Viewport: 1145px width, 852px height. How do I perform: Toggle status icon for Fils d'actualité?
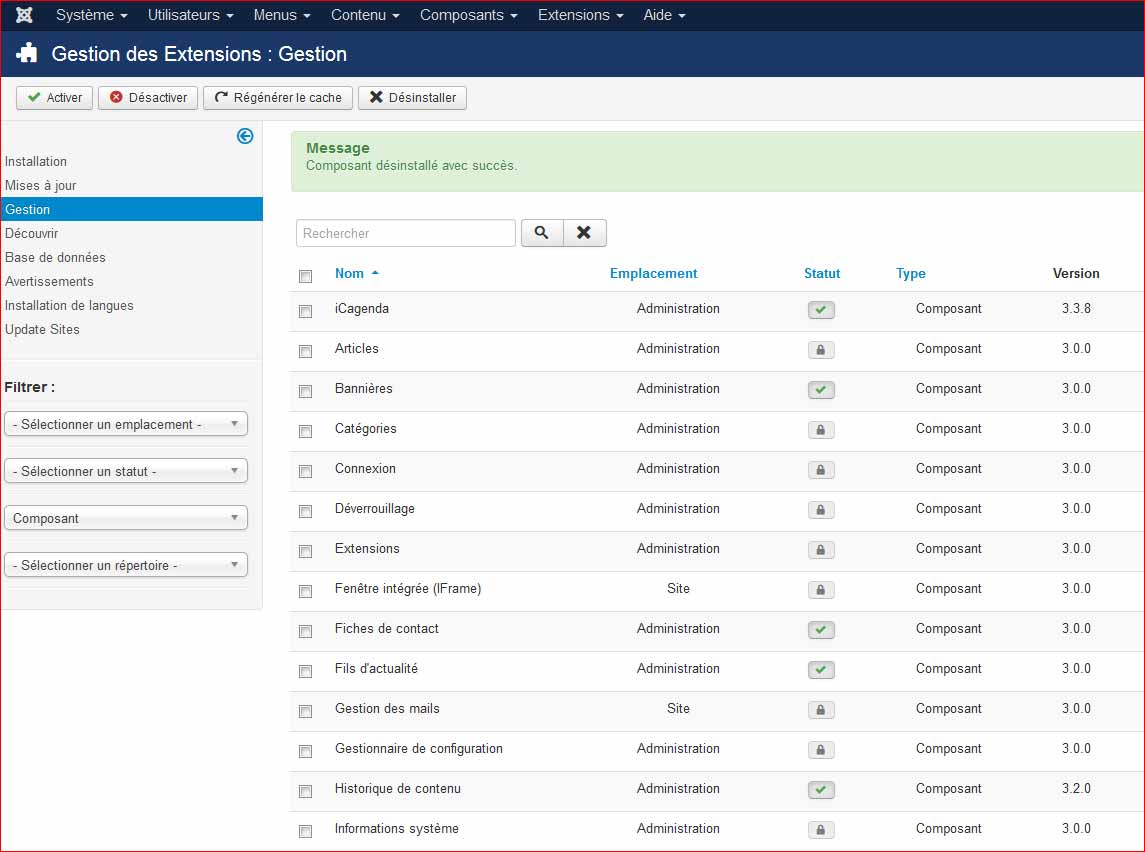coord(821,670)
